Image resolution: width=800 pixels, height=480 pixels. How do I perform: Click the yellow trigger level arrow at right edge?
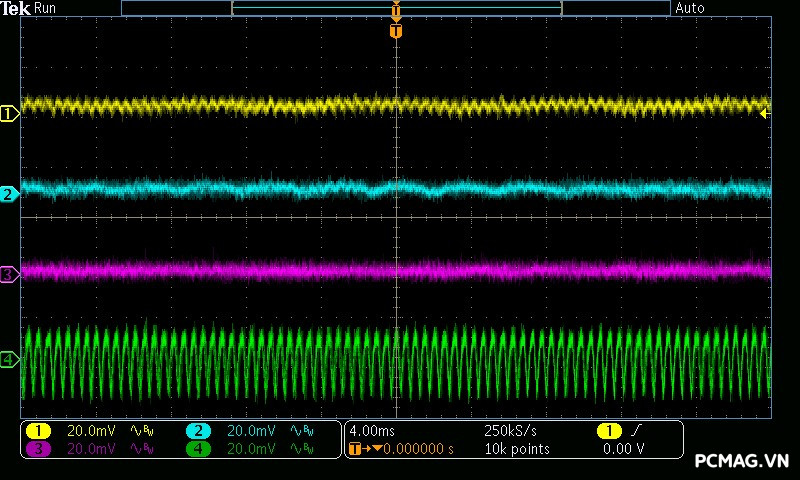tap(765, 114)
